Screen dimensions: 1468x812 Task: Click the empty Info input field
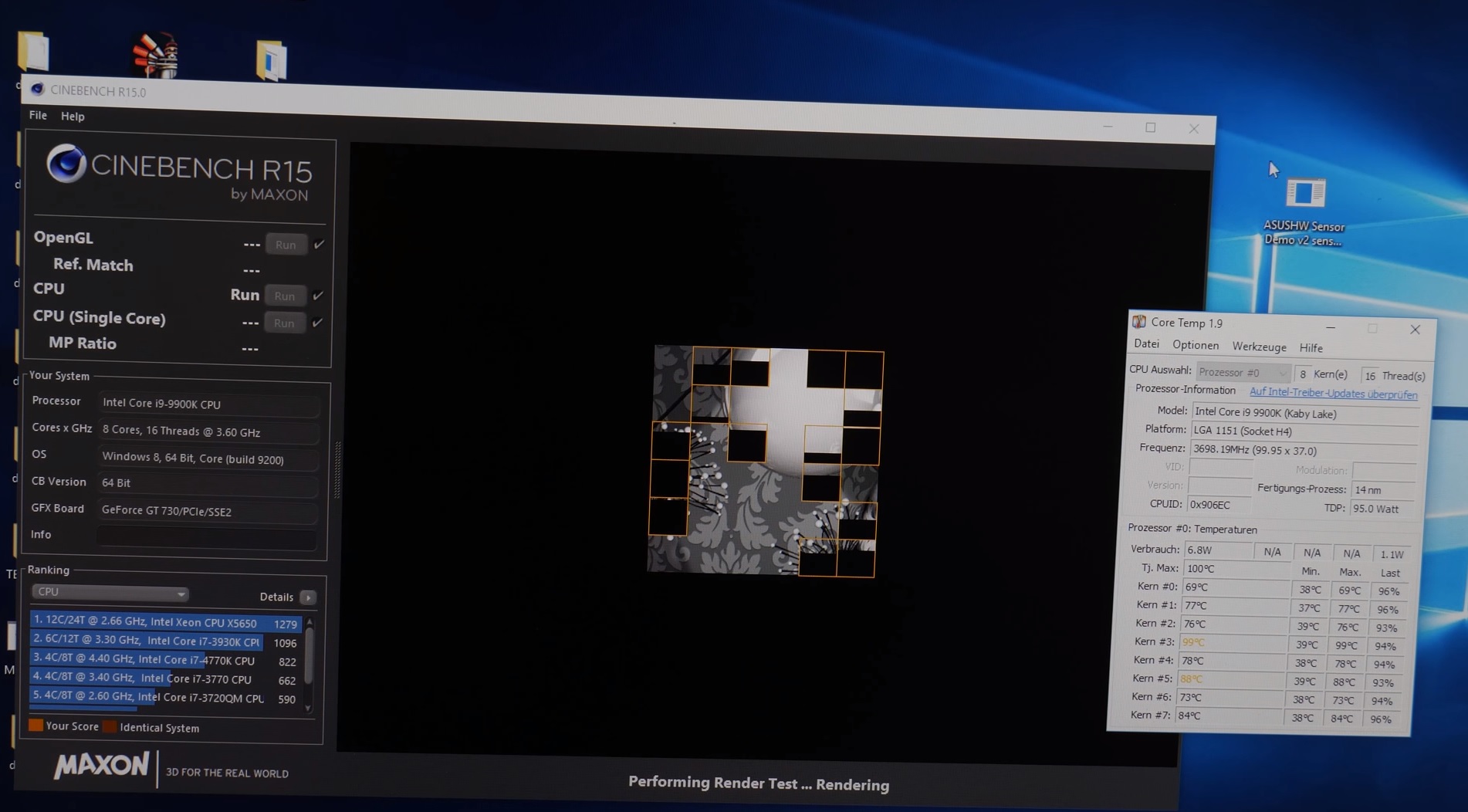(x=207, y=537)
